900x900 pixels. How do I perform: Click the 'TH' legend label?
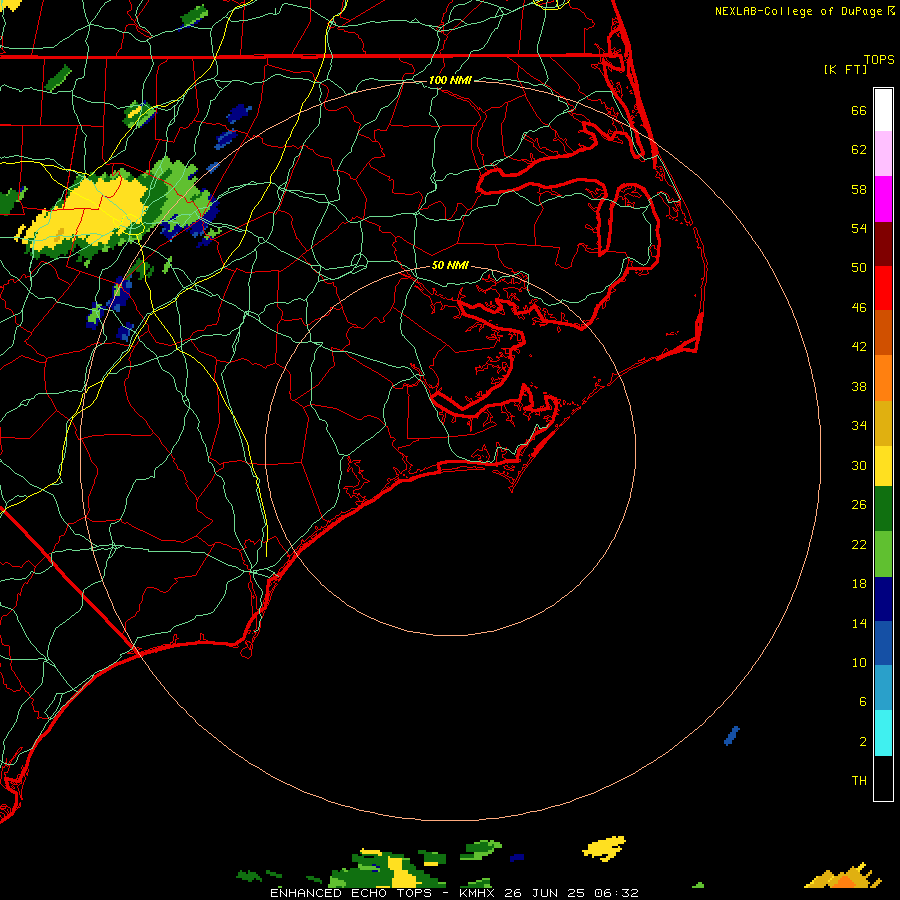[859, 781]
